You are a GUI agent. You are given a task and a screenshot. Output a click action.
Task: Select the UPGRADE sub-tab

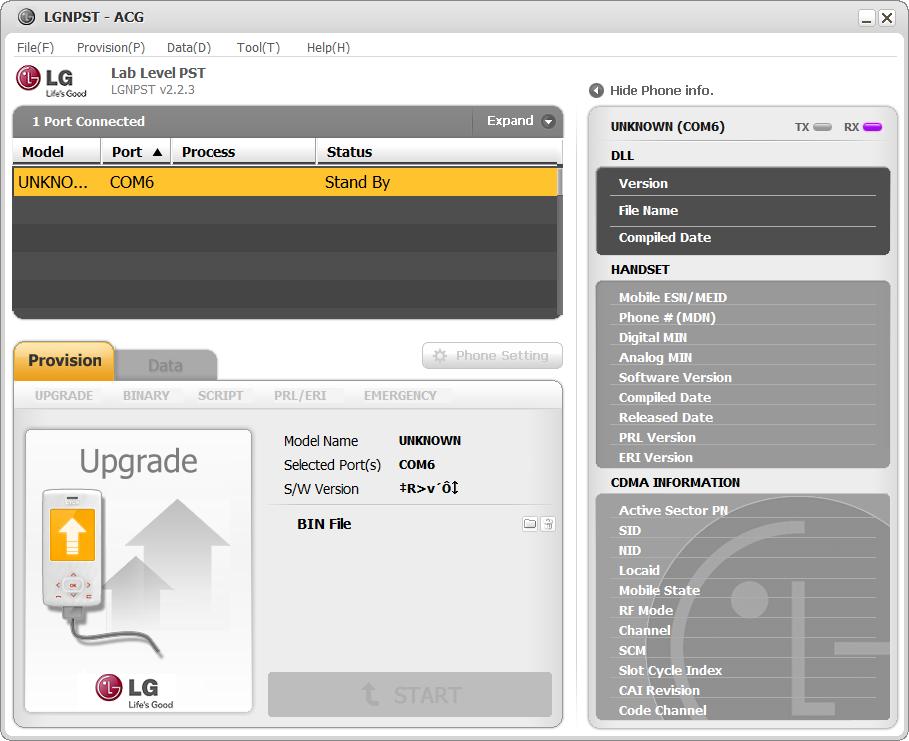64,395
